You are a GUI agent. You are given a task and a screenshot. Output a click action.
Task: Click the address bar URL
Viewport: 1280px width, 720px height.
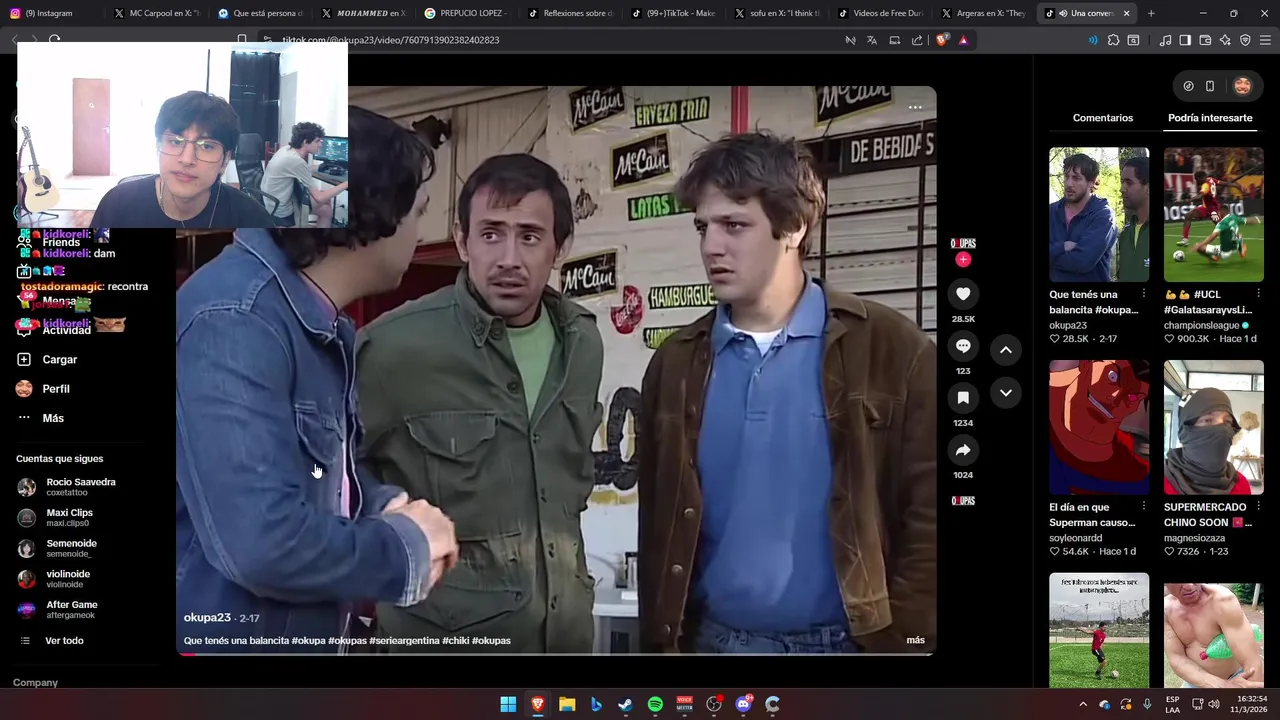coord(390,40)
